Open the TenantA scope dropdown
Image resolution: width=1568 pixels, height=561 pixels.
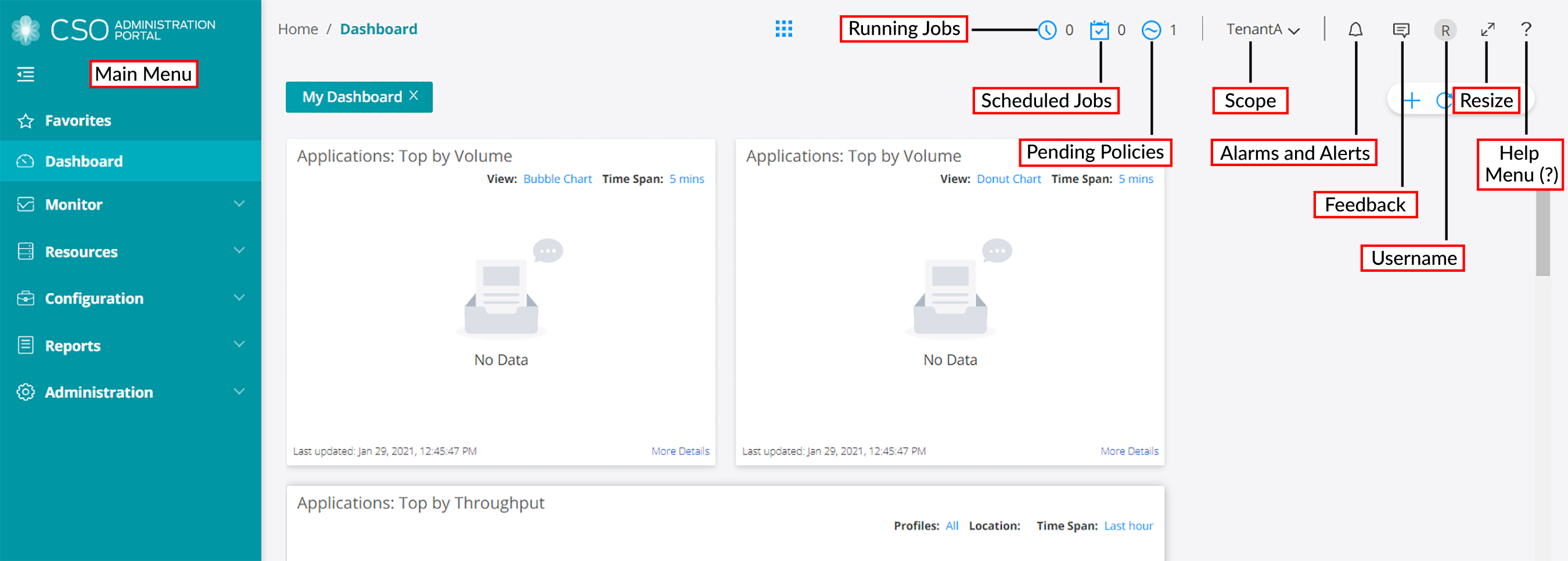click(x=1263, y=30)
